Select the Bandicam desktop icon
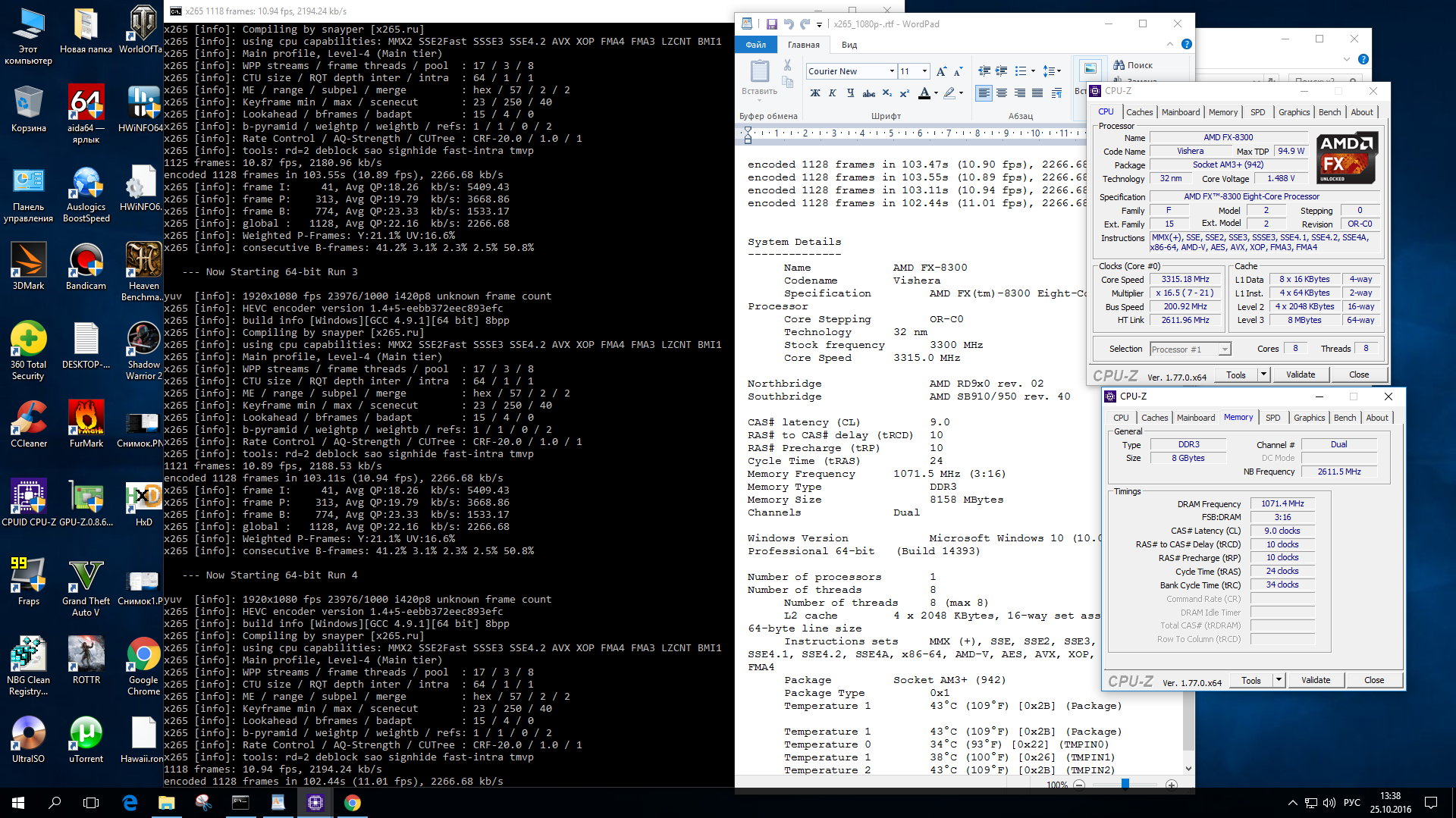The height and width of the screenshot is (818, 1456). (x=86, y=267)
